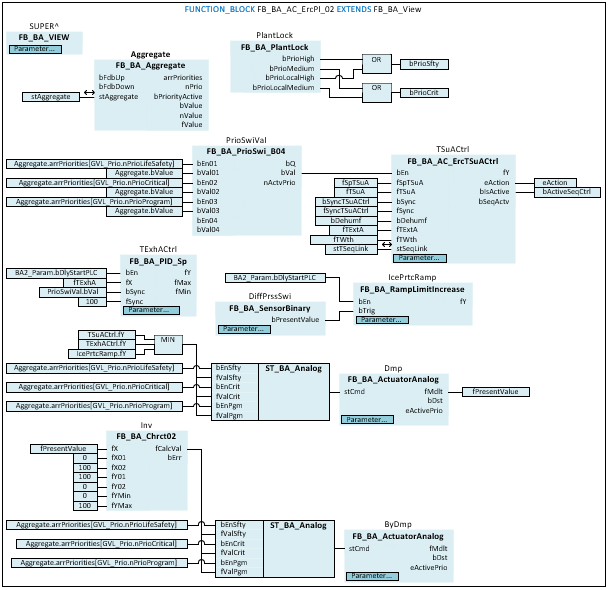
Task: Select the TSuACtrl.fY input box
Action: tap(107, 335)
